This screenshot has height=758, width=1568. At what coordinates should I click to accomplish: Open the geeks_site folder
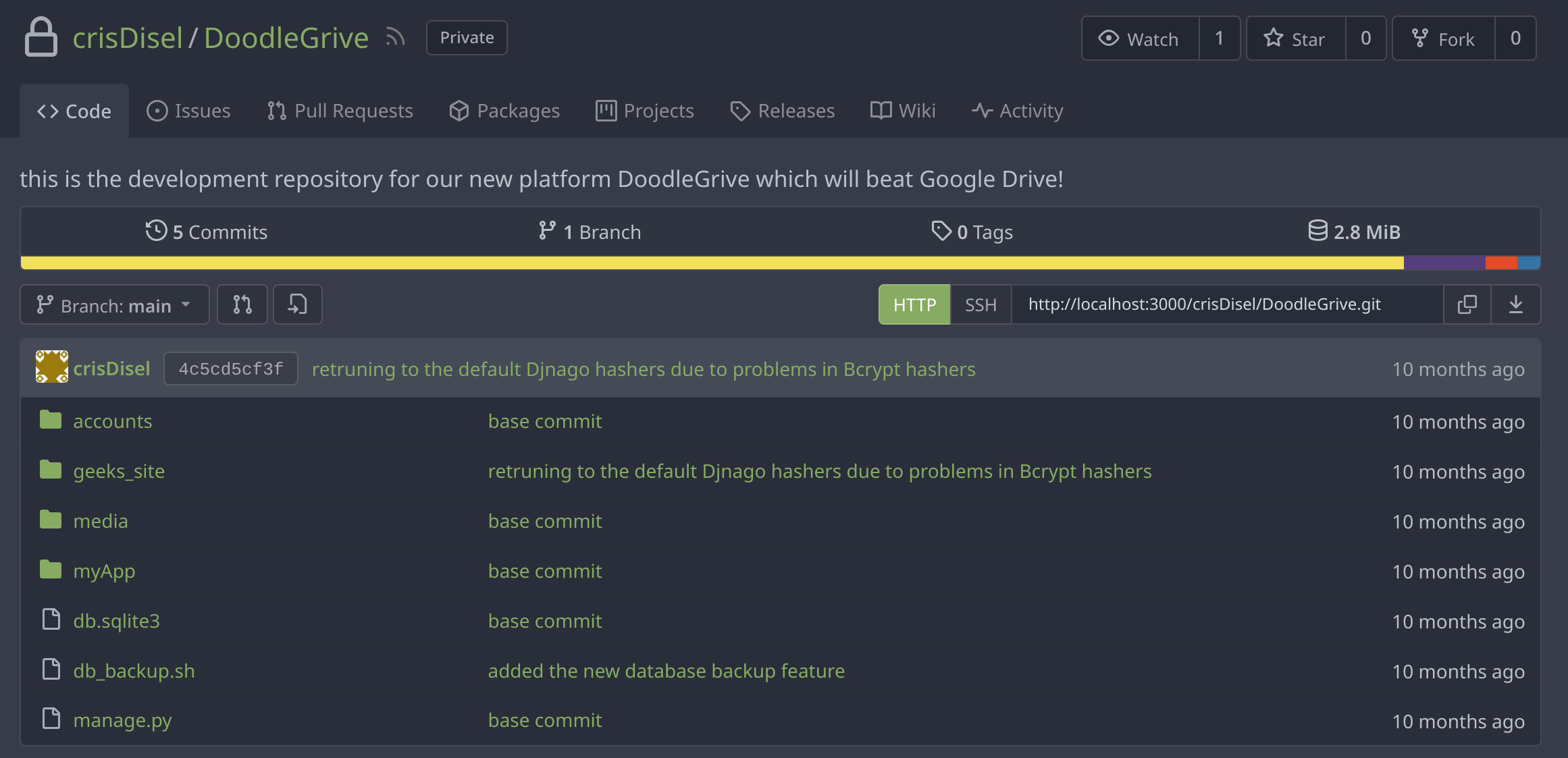[119, 471]
